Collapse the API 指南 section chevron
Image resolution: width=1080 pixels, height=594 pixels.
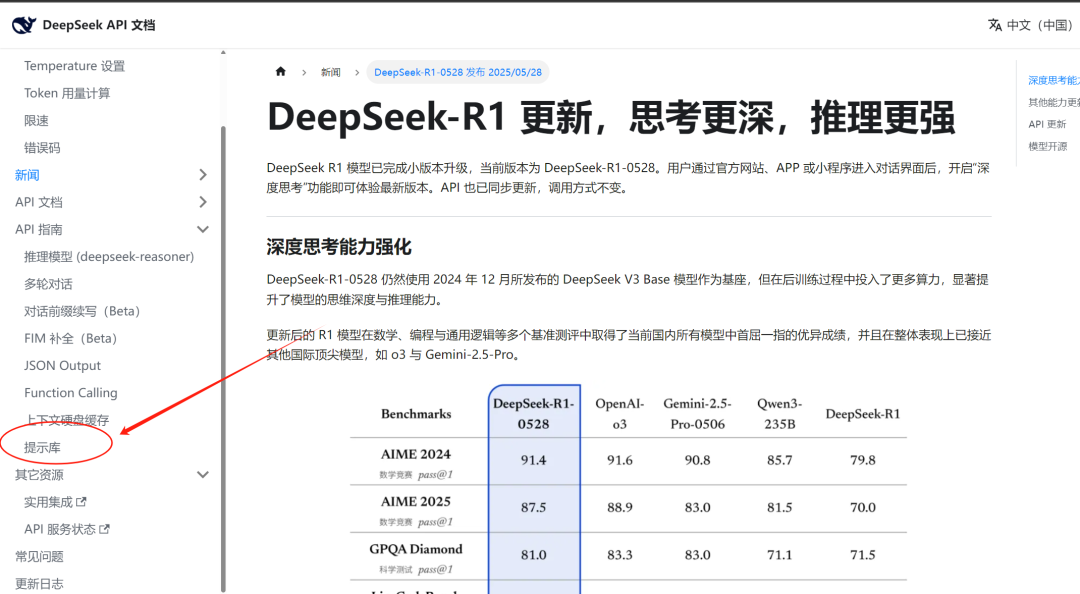click(202, 229)
